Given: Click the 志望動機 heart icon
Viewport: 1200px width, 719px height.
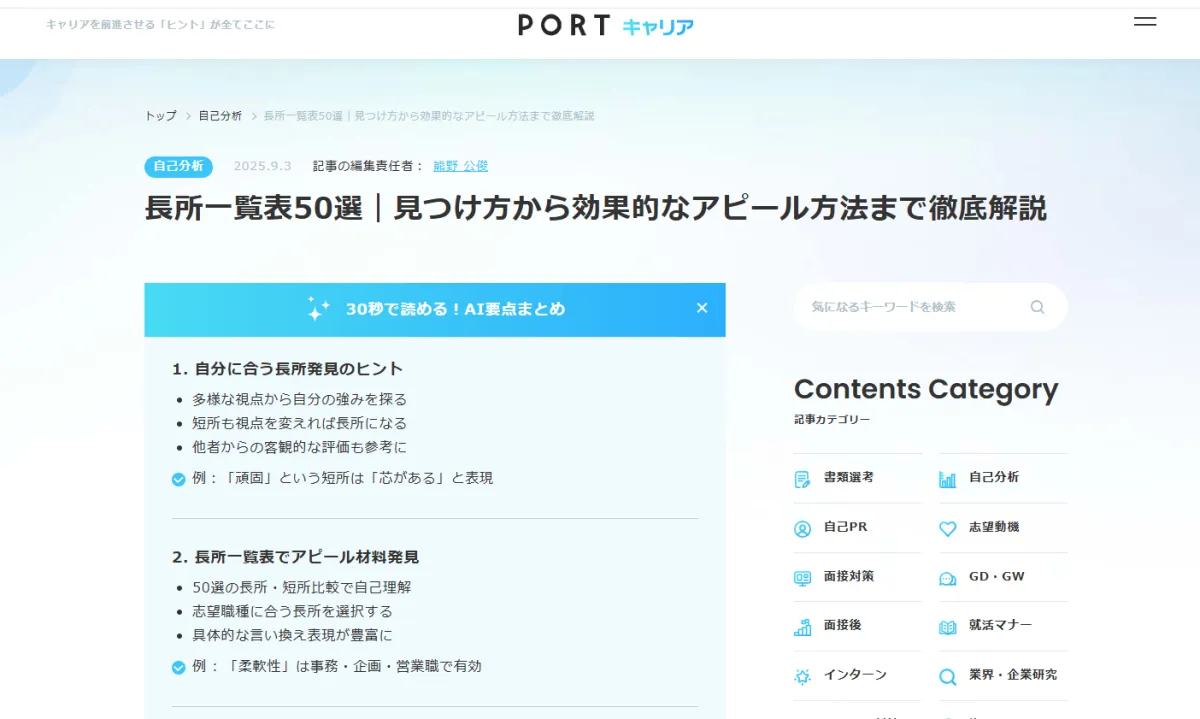Looking at the screenshot, I should (x=947, y=529).
